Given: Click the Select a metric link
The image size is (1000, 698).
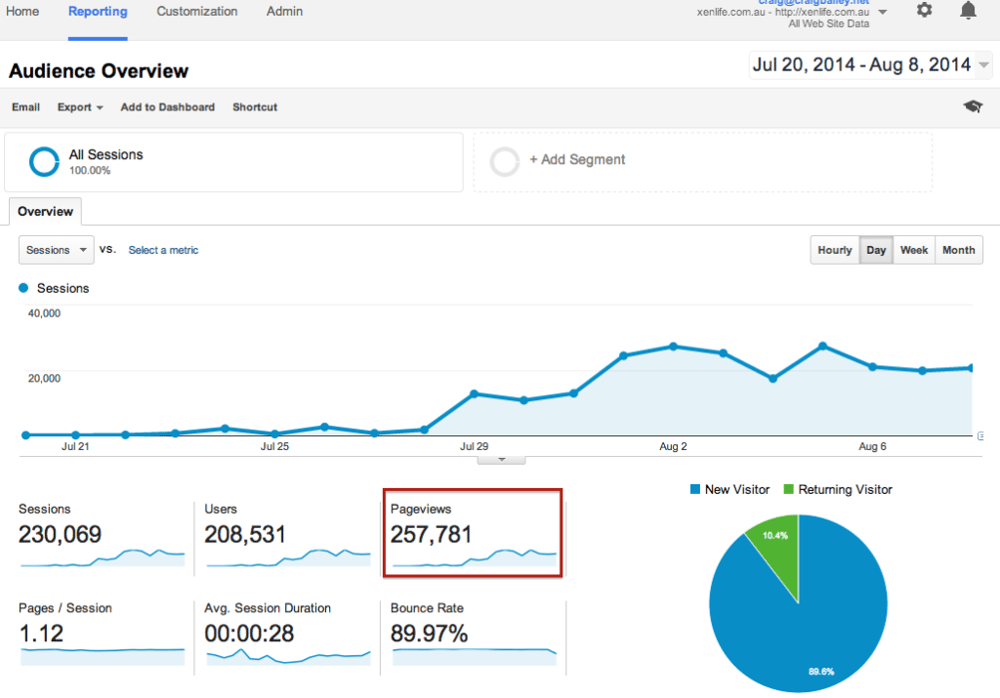Looking at the screenshot, I should pos(163,249).
